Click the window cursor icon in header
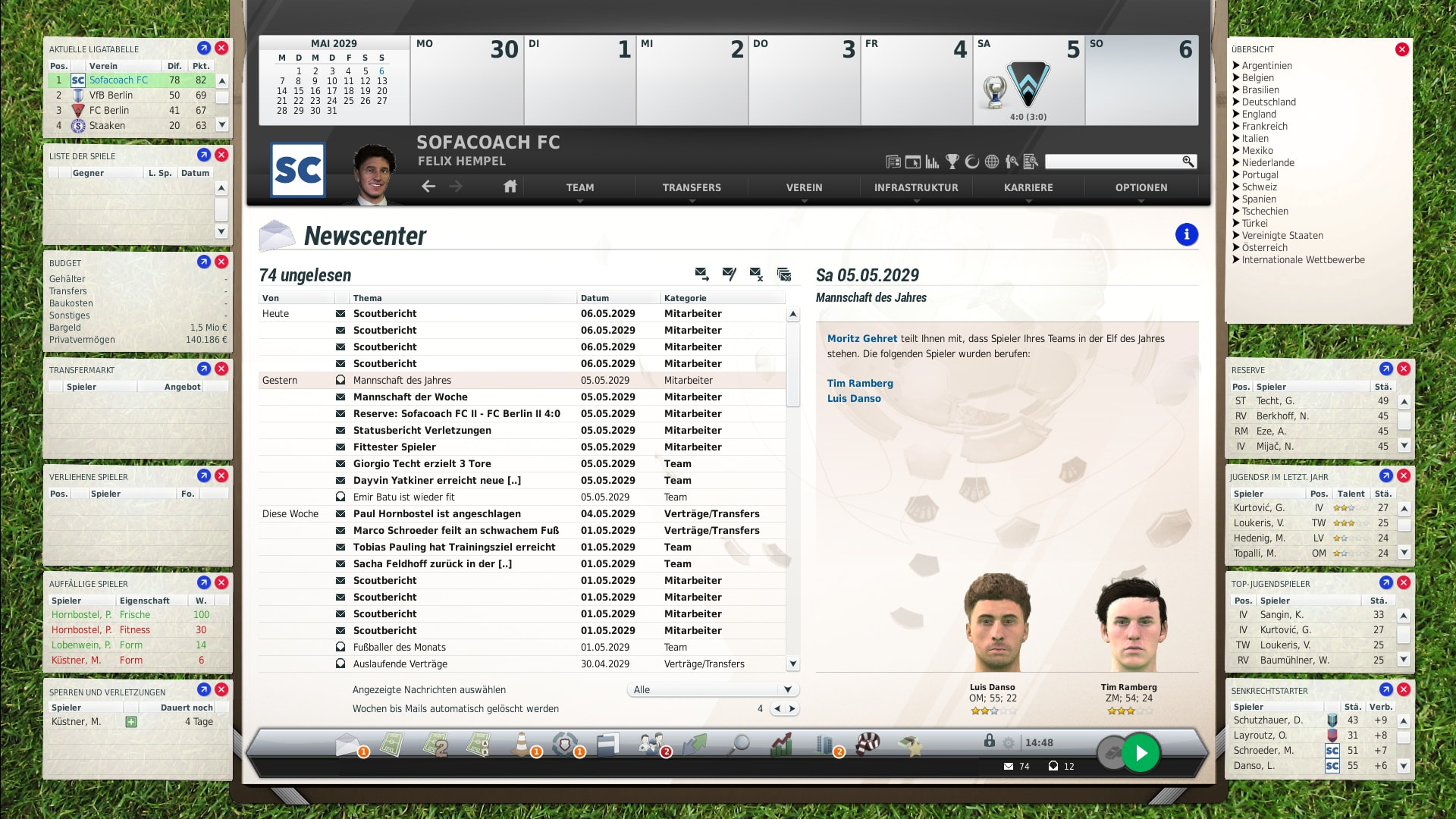 pyautogui.click(x=913, y=162)
